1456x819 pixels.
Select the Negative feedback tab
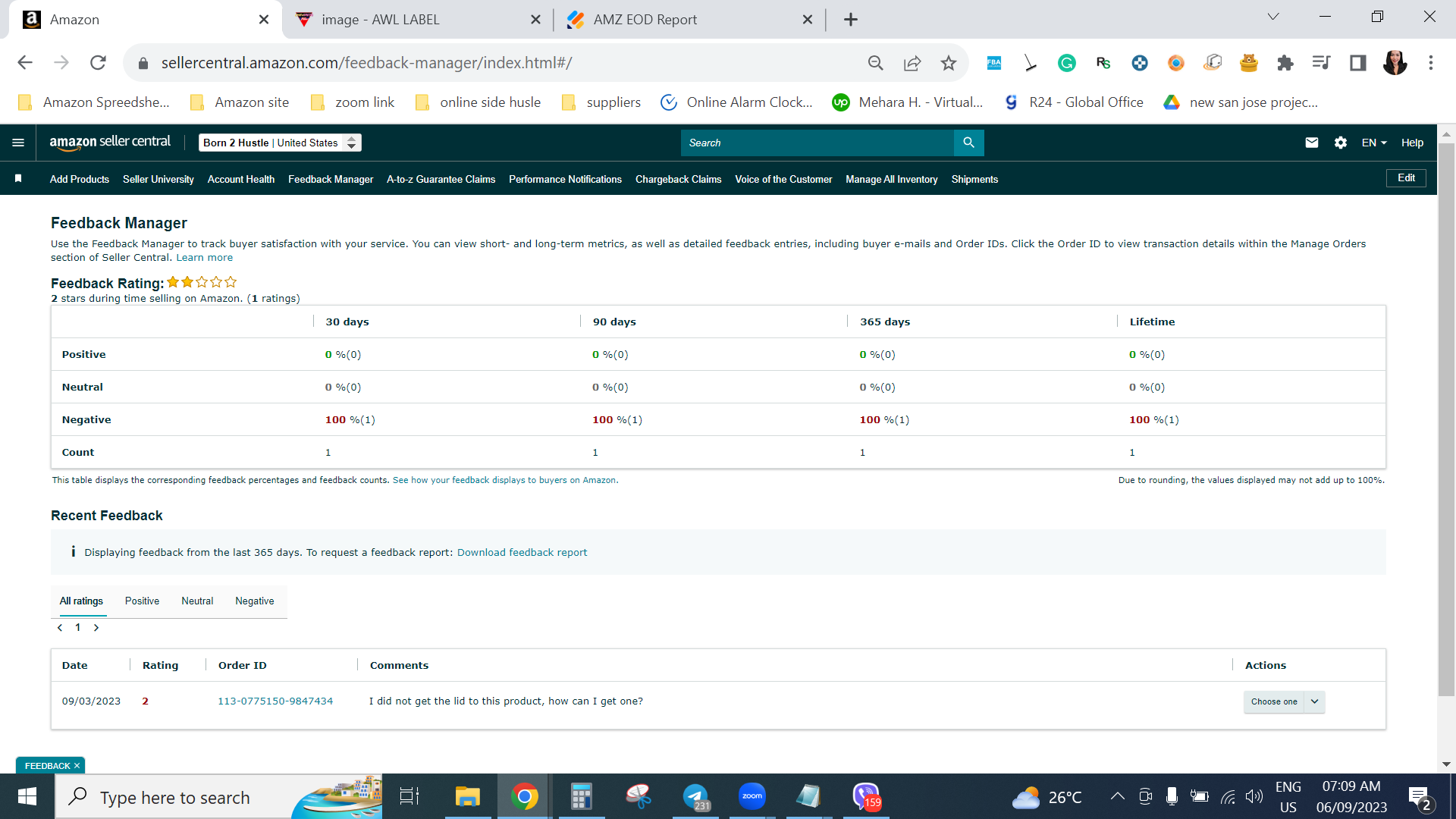(255, 601)
